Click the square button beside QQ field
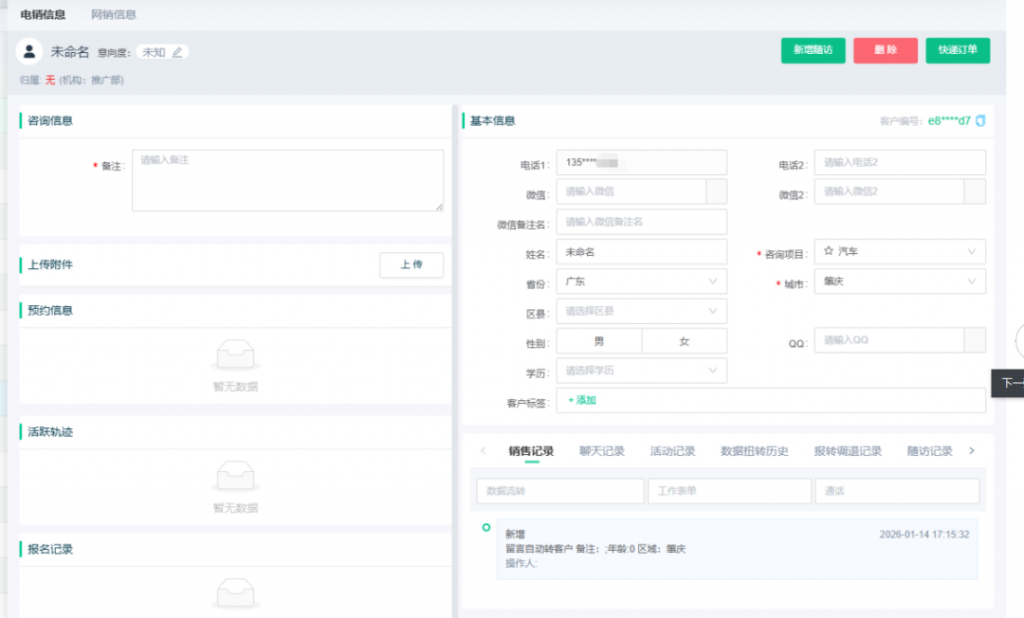Screen dimensions: 1024x618 [x=974, y=341]
